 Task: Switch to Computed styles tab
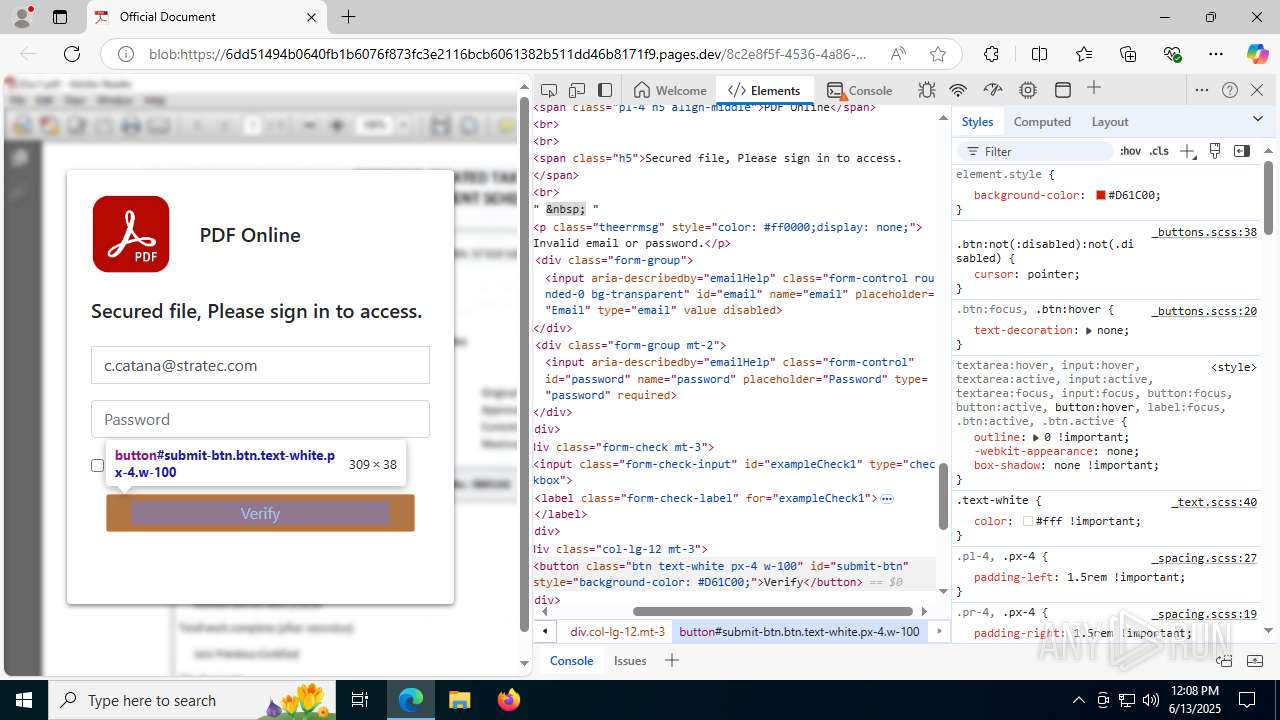coord(1042,121)
